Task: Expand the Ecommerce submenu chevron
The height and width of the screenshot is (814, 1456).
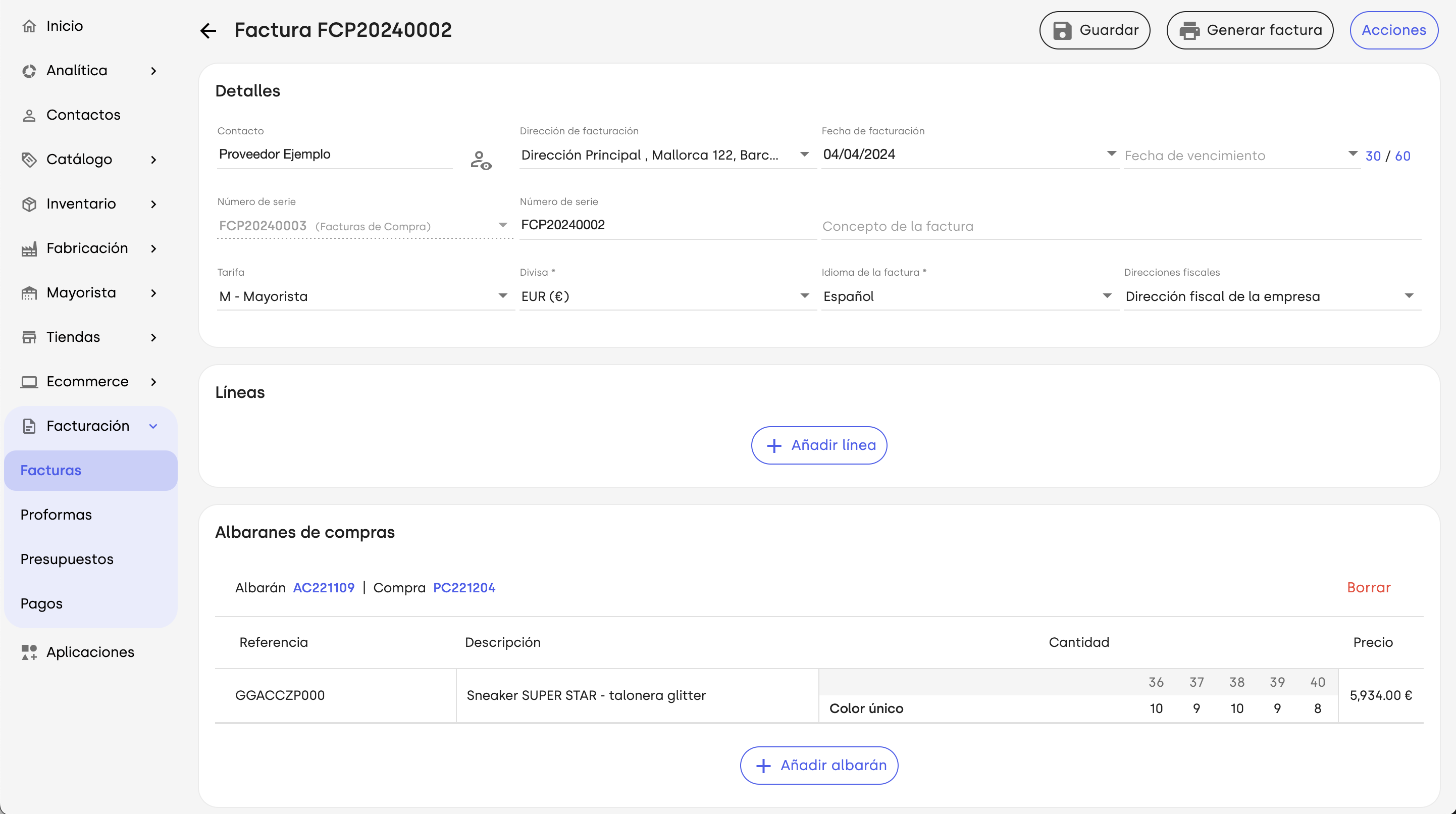Action: [x=154, y=382]
